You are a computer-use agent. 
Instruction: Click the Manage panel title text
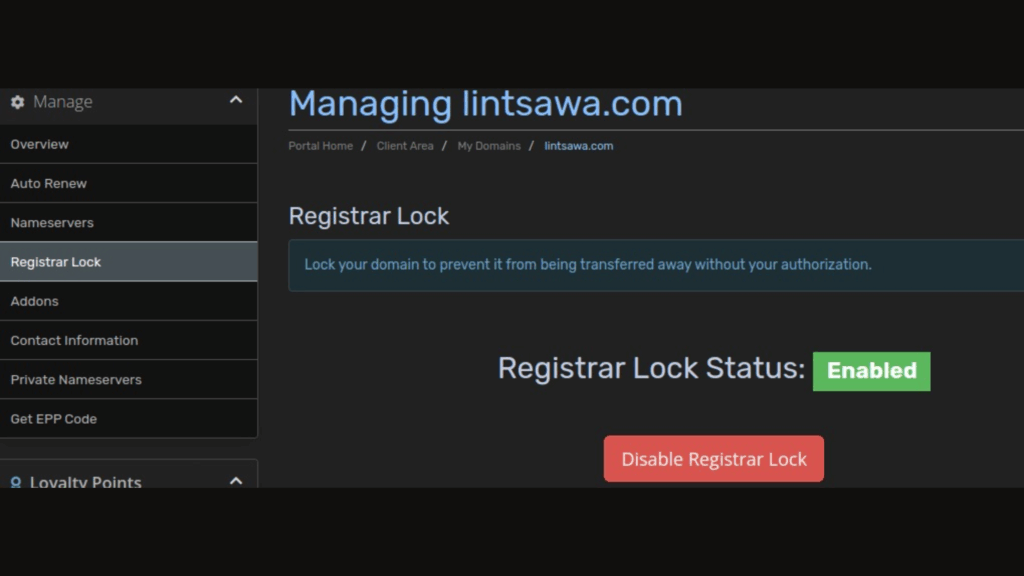[63, 102]
